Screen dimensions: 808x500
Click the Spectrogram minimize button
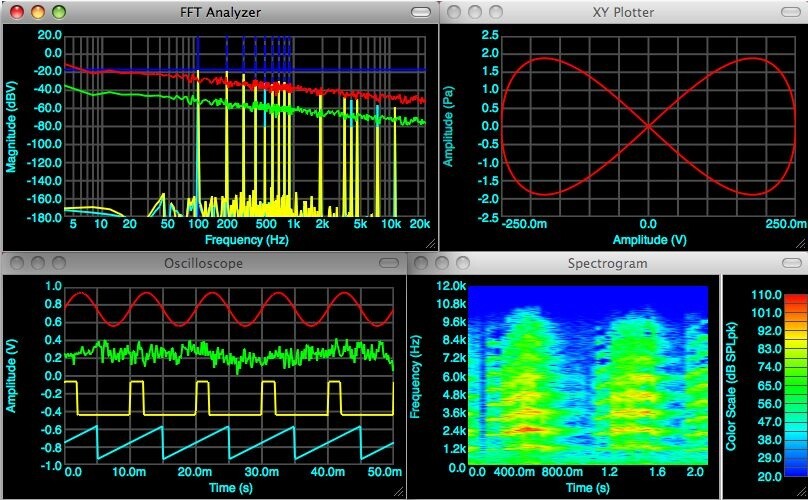442,263
